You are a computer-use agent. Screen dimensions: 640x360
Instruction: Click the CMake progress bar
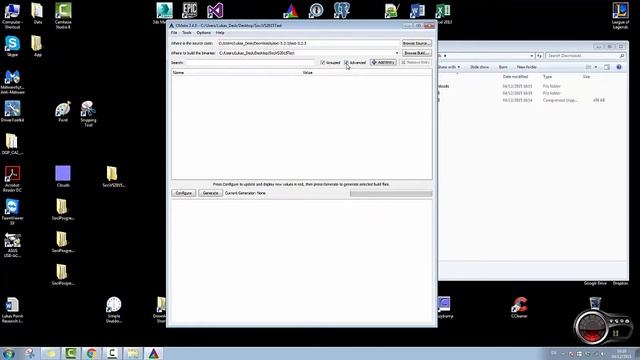point(391,193)
